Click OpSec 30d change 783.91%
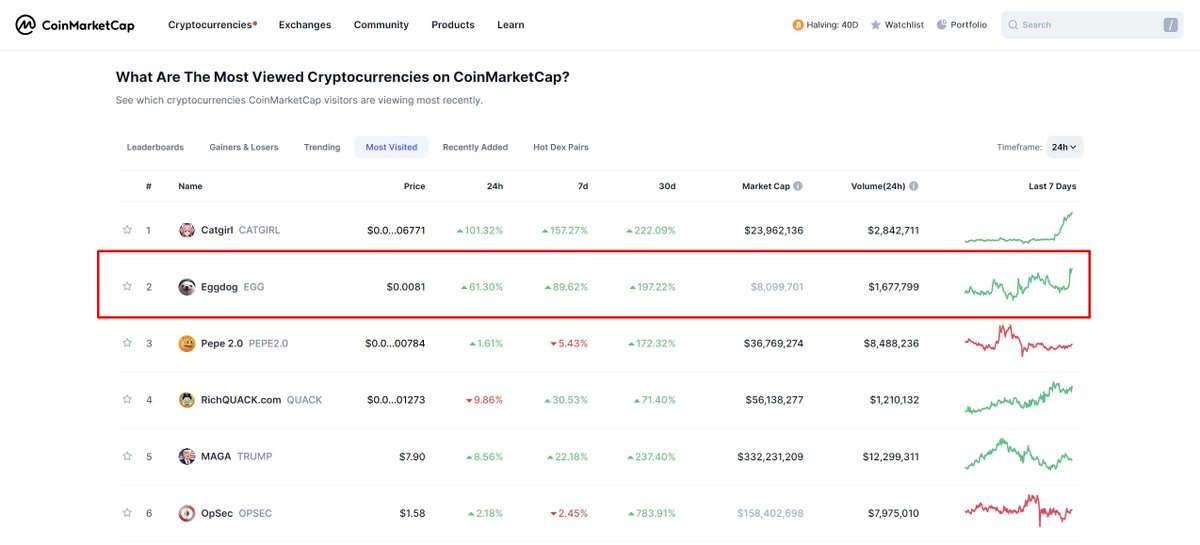This screenshot has height=545, width=1200. click(x=651, y=513)
